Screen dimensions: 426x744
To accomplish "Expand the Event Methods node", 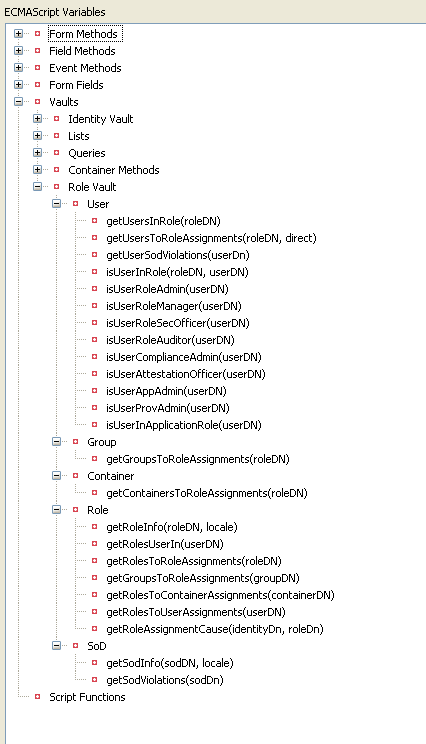I will click(x=19, y=68).
